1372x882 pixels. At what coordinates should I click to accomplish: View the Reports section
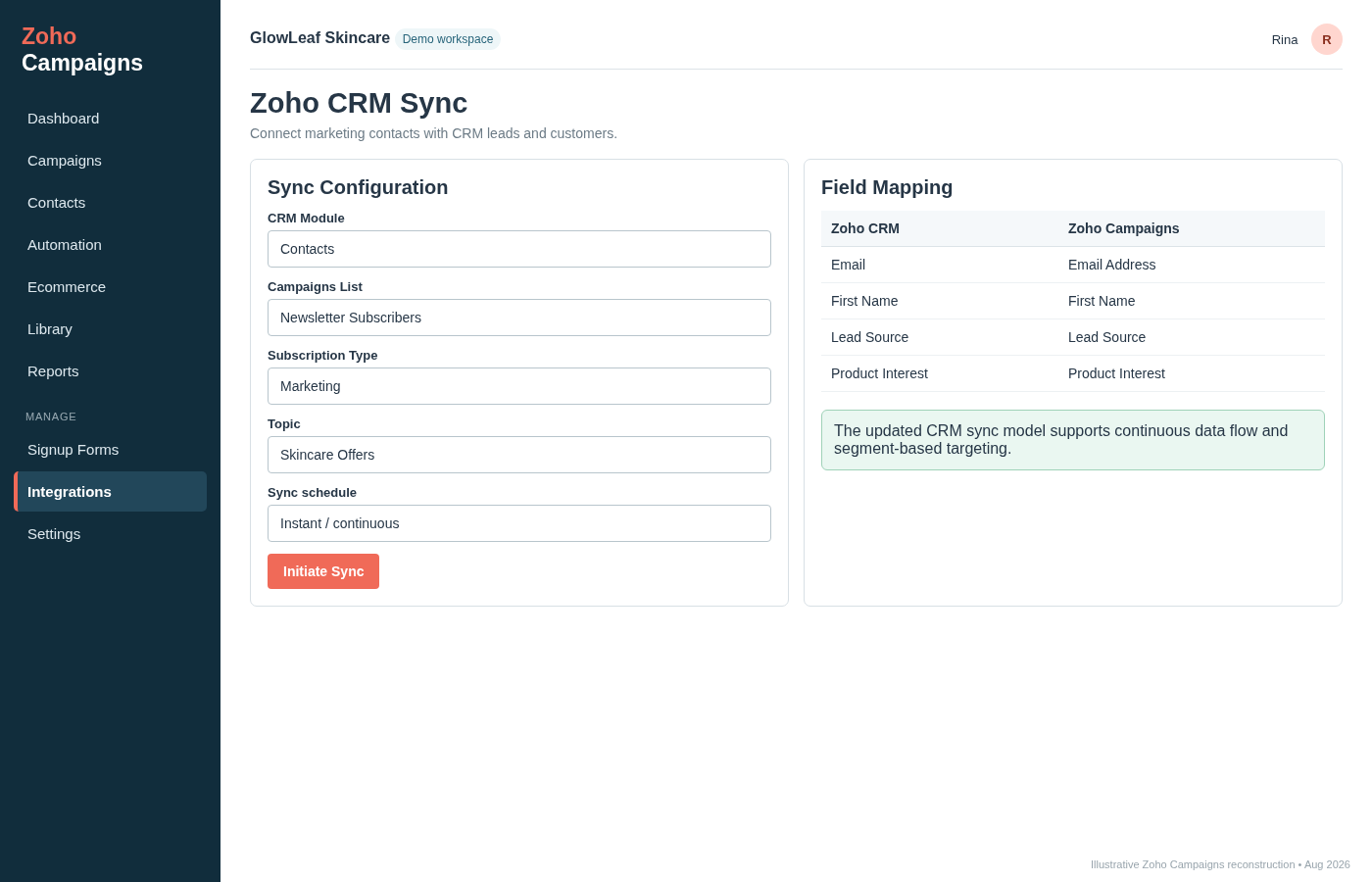tap(110, 371)
